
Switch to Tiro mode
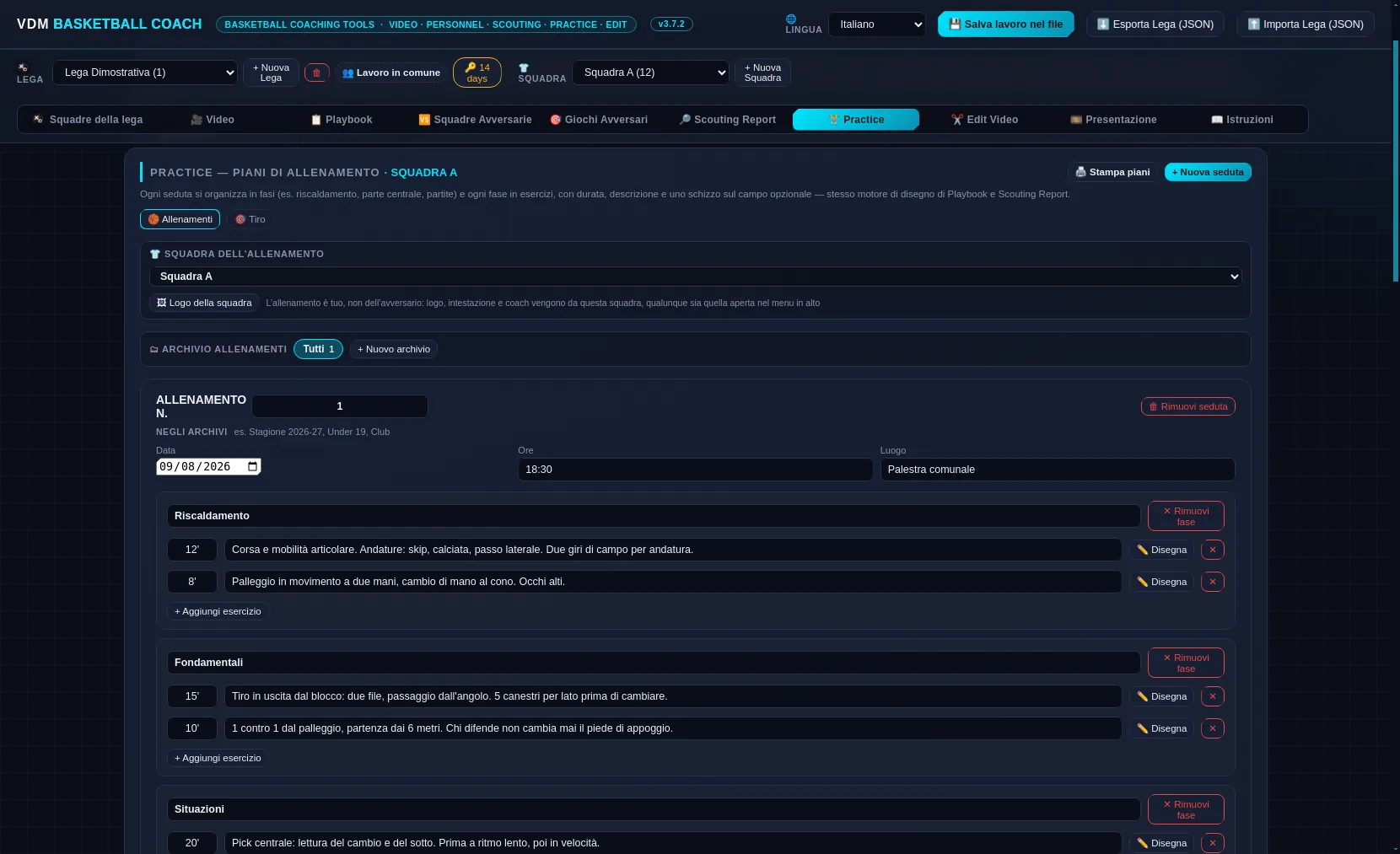point(250,219)
